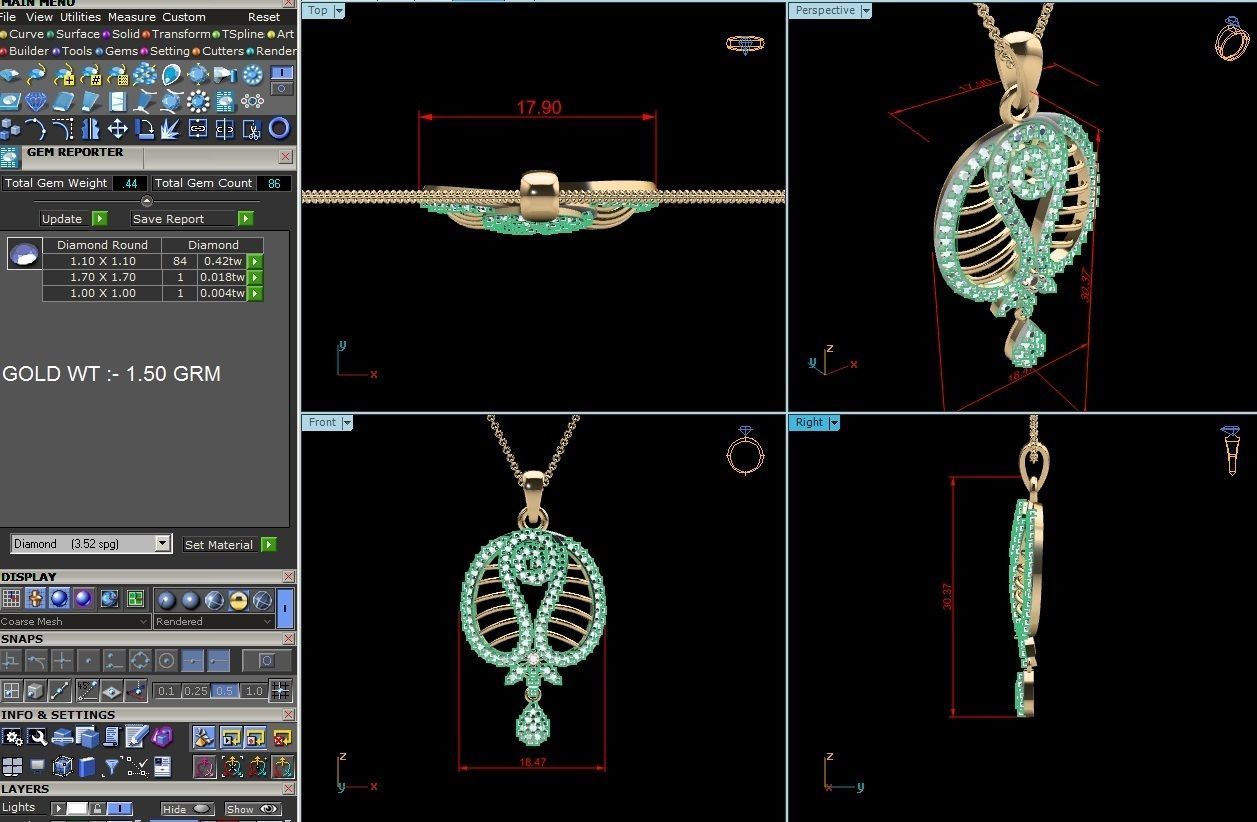Viewport: 1257px width, 822px height.
Task: Toggle the 45 degree angle snap
Action: coord(87,690)
